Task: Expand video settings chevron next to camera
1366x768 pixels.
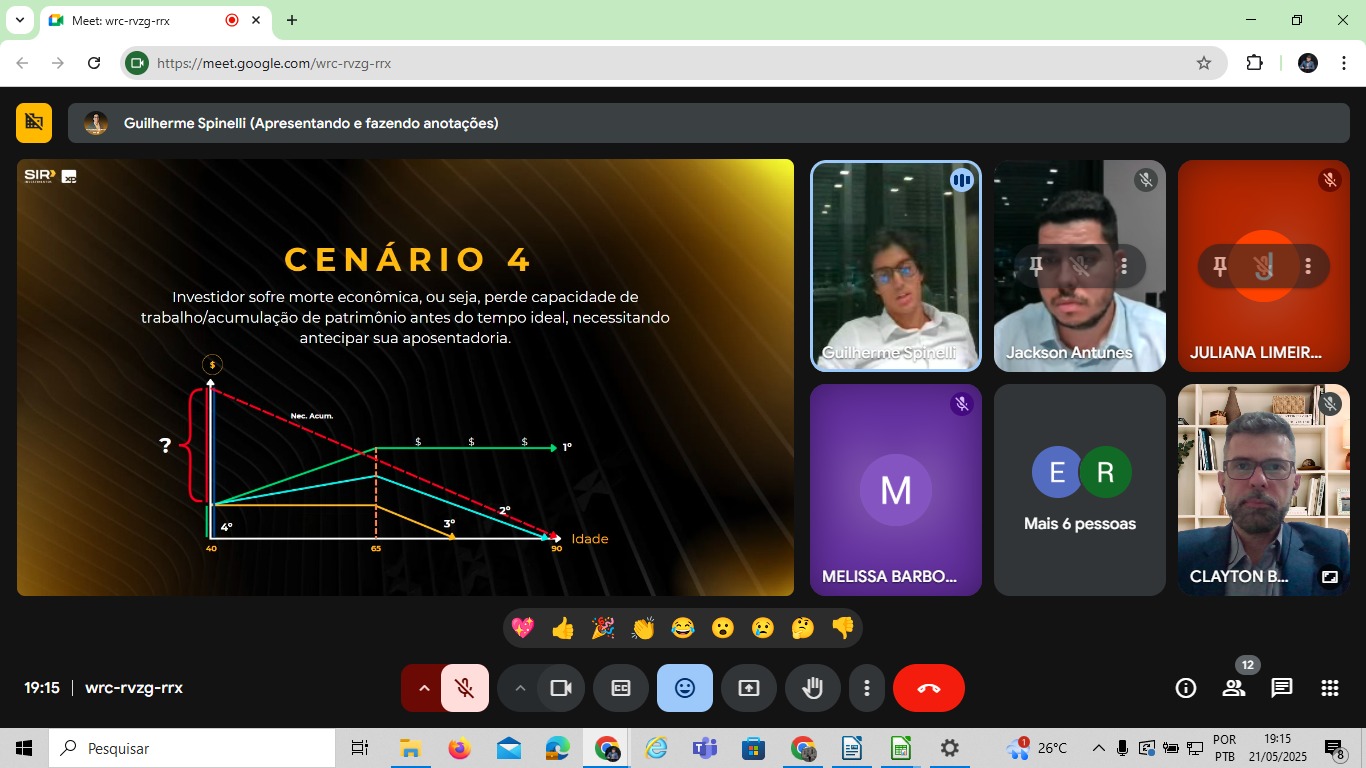Action: point(520,688)
